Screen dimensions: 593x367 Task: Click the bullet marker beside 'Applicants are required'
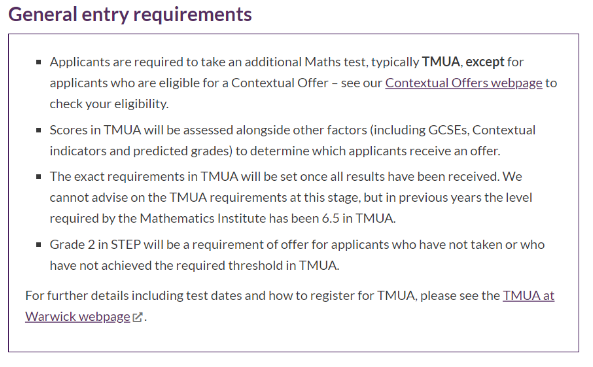[x=39, y=62]
